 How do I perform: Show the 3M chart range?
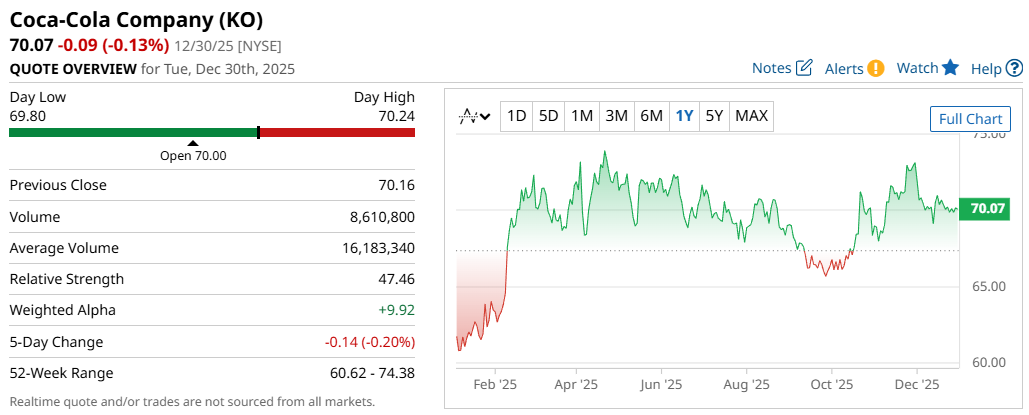pyautogui.click(x=616, y=116)
